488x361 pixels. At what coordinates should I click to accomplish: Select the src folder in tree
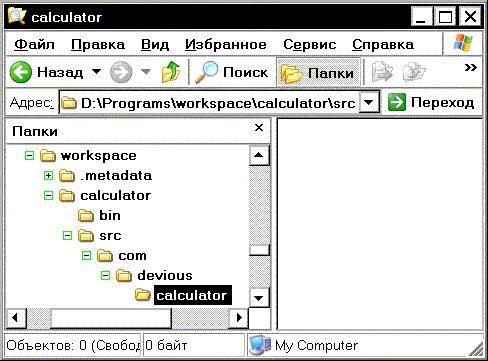tap(110, 236)
